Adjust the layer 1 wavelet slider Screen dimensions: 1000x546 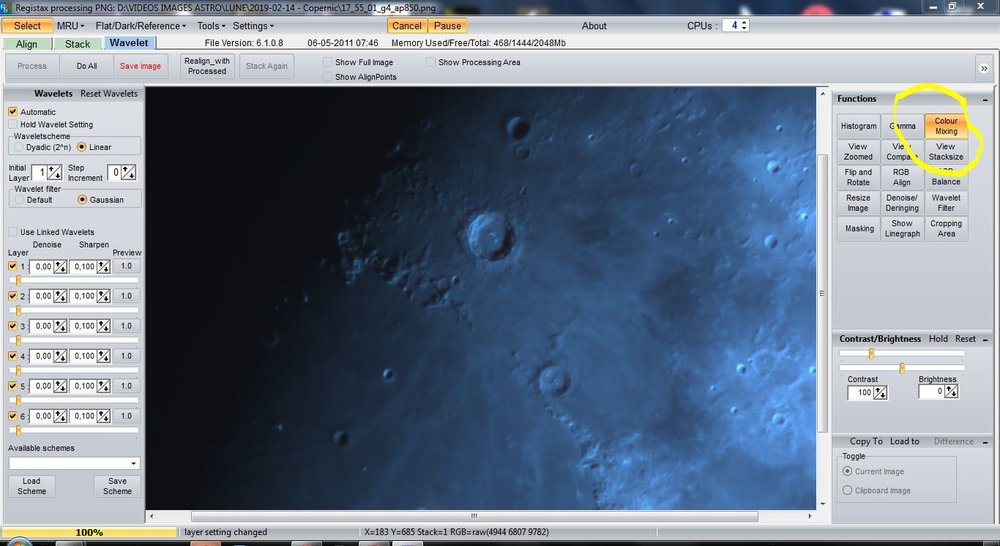pos(18,281)
